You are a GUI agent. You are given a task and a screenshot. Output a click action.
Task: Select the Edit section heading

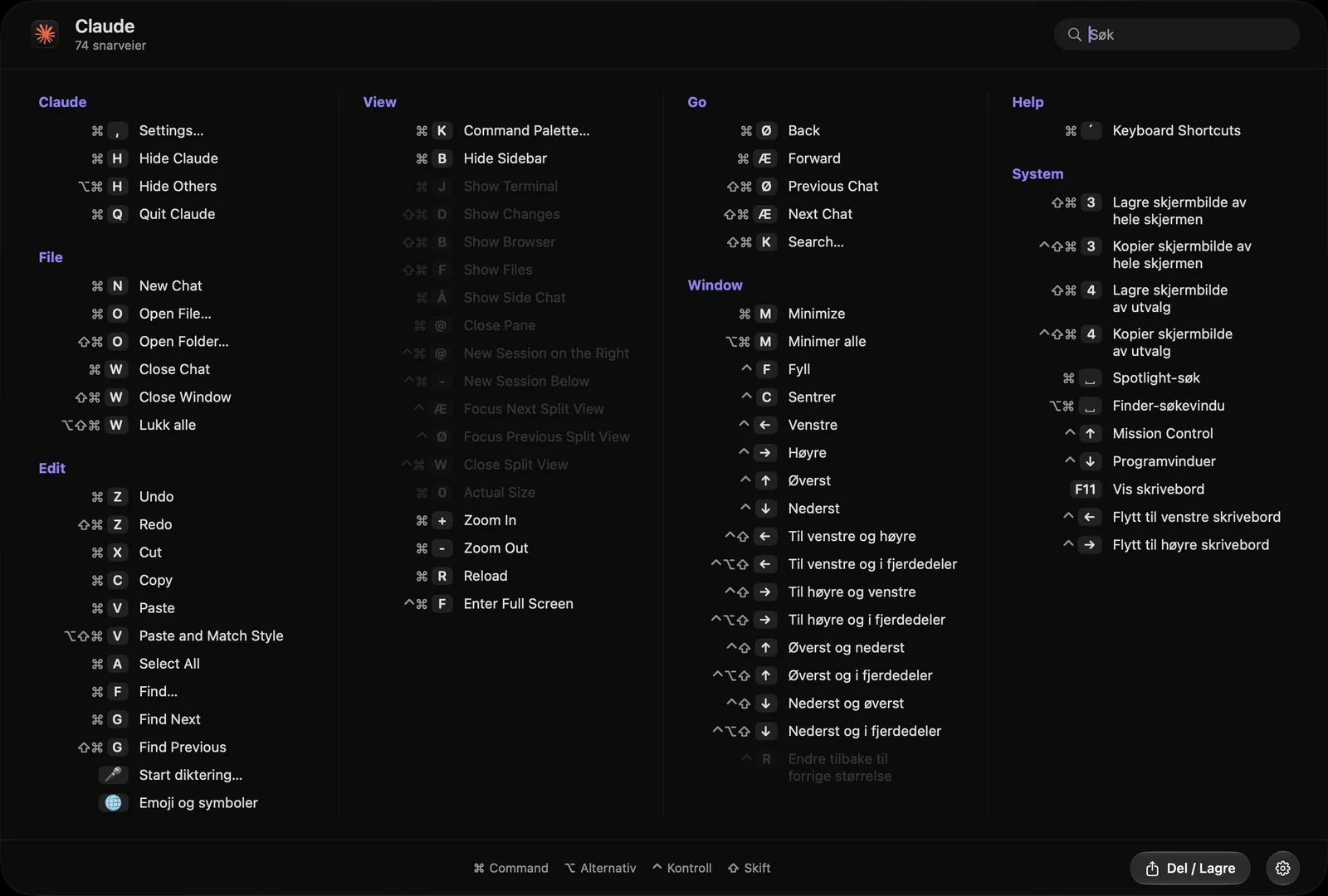[x=51, y=468]
